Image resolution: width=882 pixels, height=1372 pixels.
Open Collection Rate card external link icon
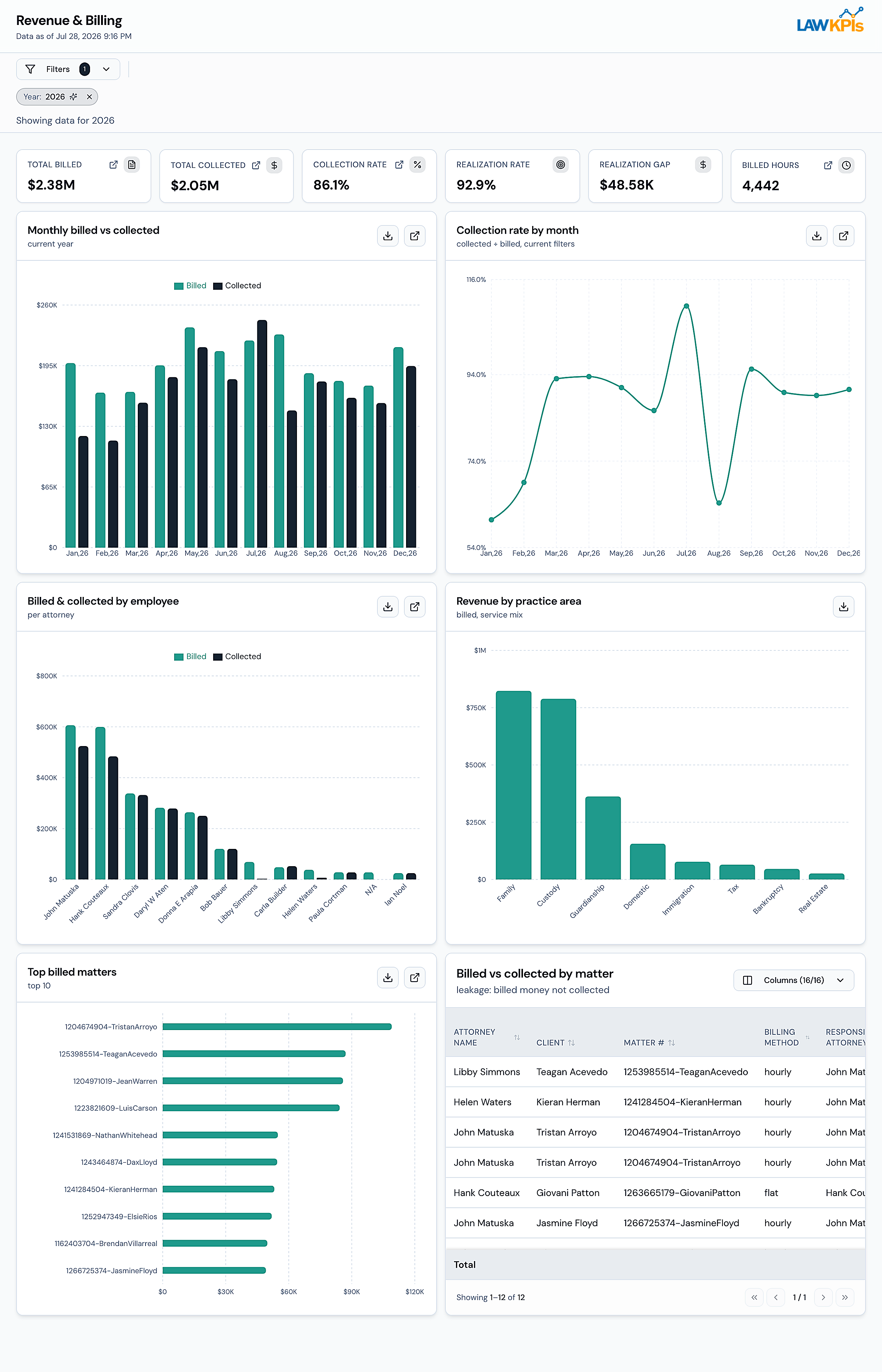[x=399, y=165]
